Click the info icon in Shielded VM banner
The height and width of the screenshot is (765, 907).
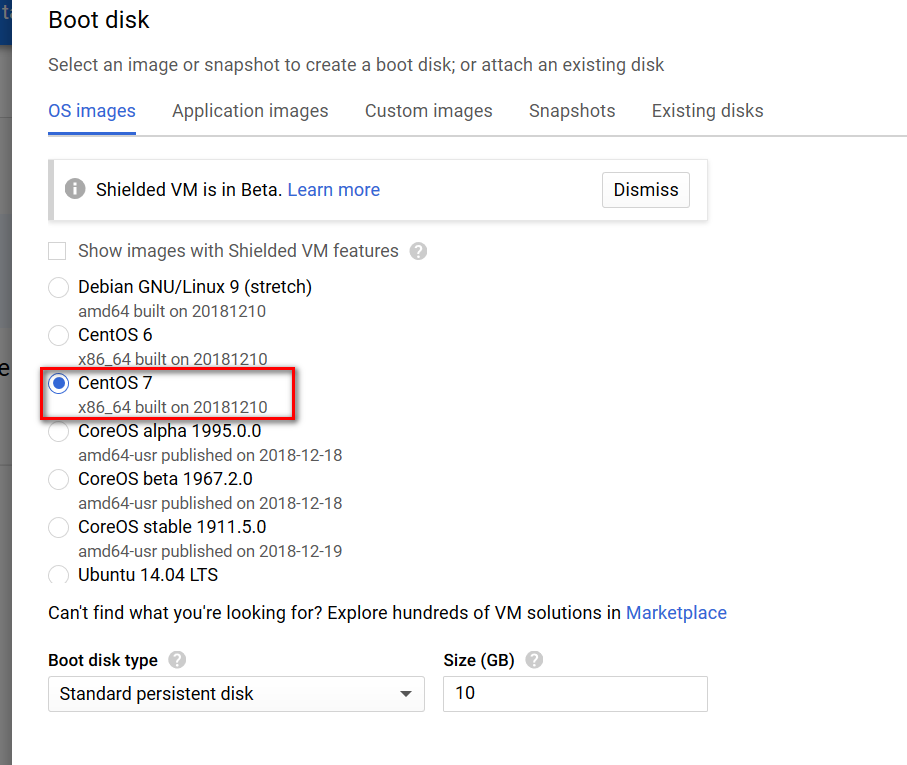coord(74,189)
